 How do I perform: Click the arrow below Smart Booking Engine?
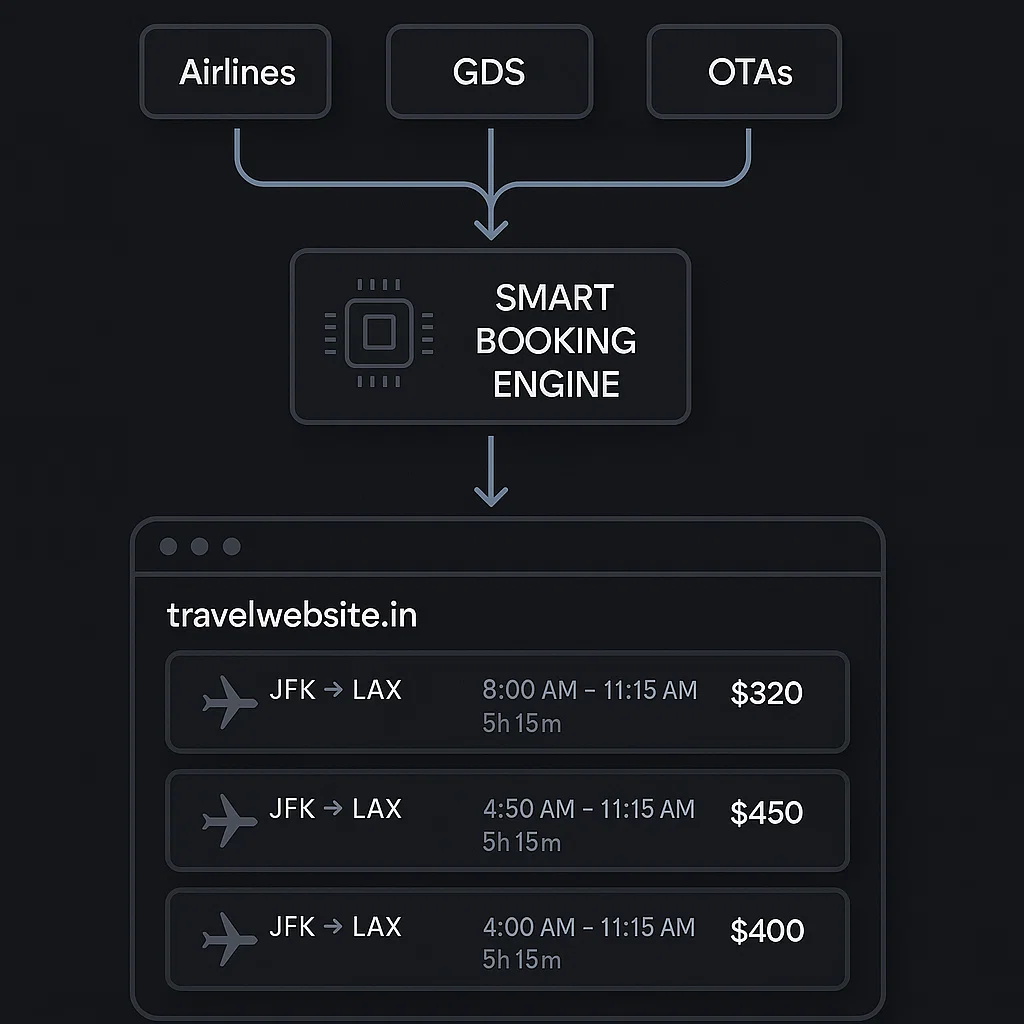point(491,472)
